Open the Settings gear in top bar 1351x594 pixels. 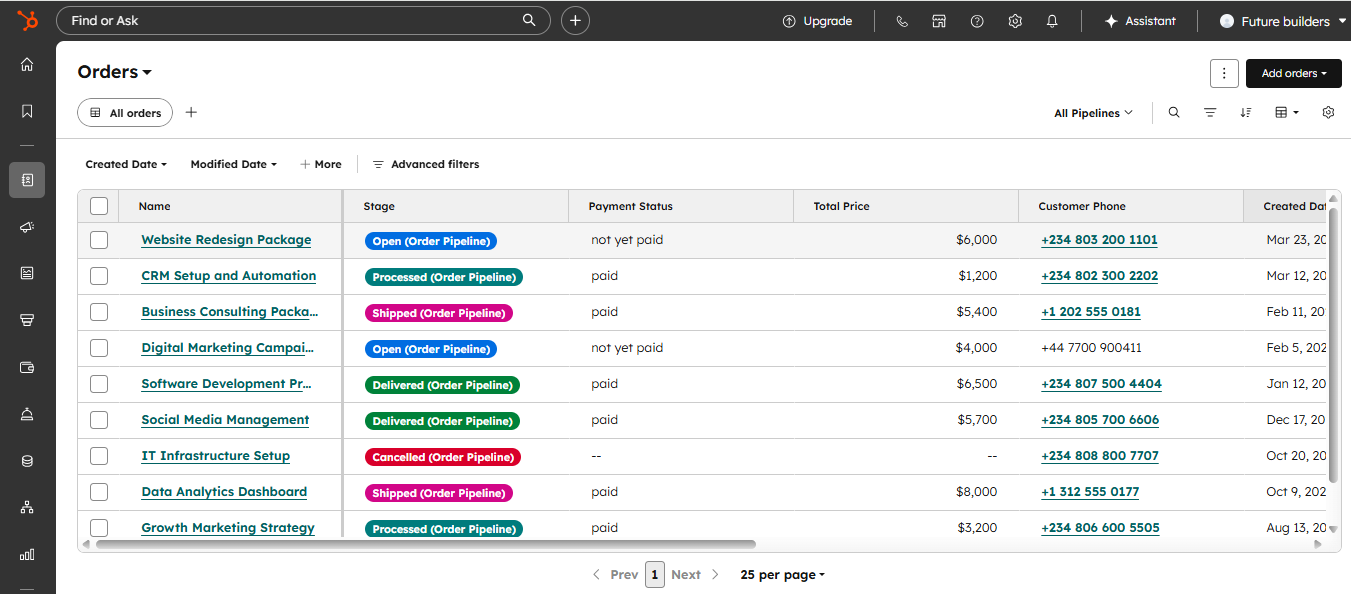tap(1015, 21)
